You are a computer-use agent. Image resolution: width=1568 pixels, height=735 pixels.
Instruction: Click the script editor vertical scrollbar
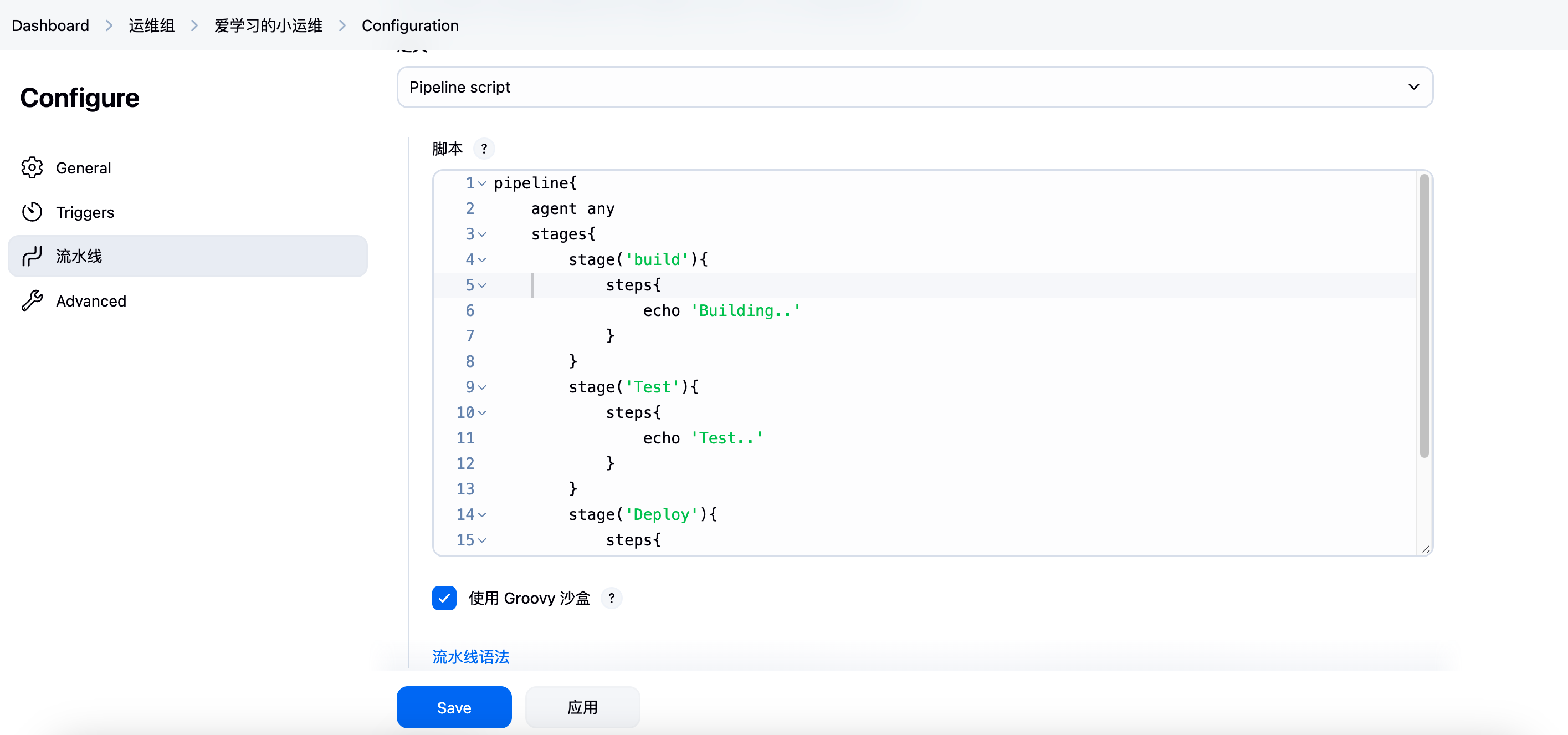click(1424, 317)
